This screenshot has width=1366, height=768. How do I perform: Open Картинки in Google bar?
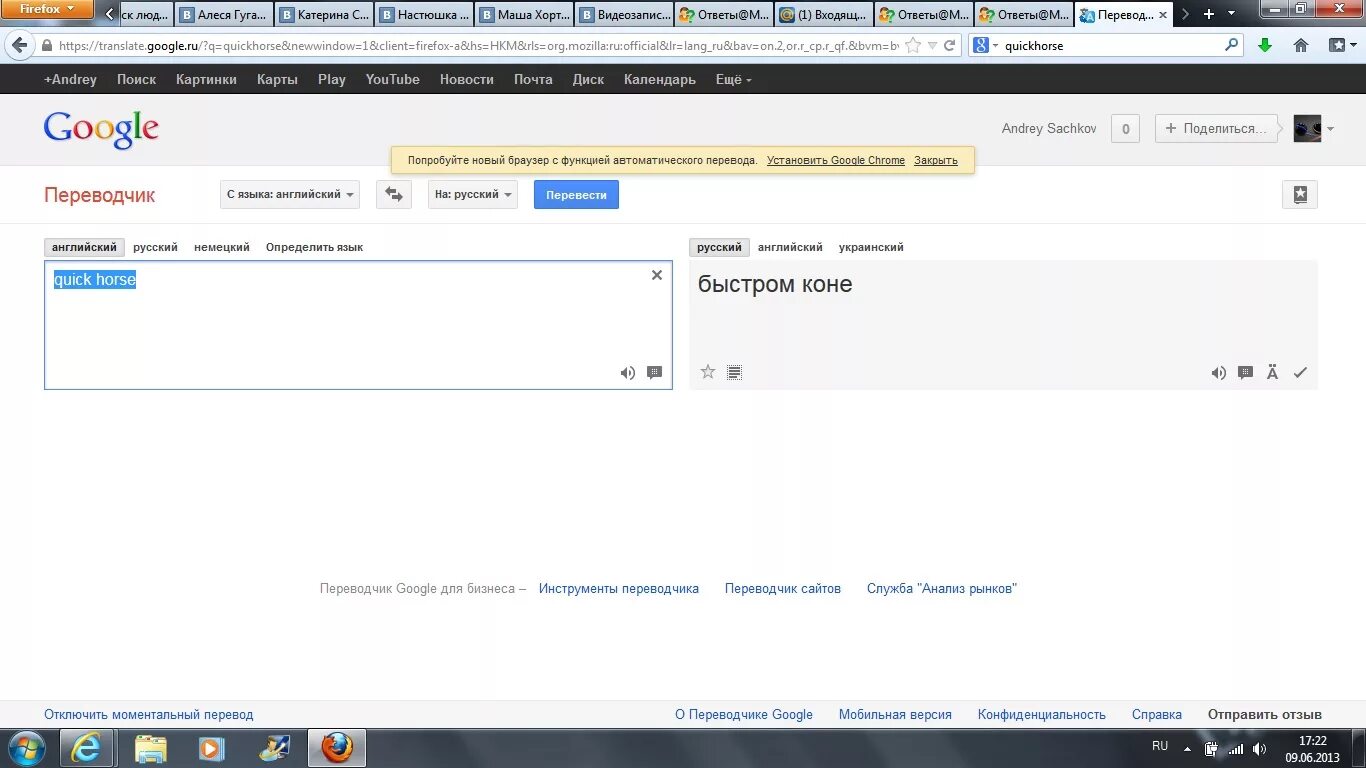tap(206, 79)
